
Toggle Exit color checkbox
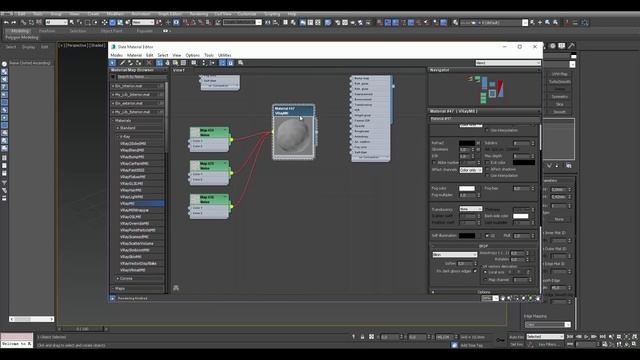click(x=487, y=162)
